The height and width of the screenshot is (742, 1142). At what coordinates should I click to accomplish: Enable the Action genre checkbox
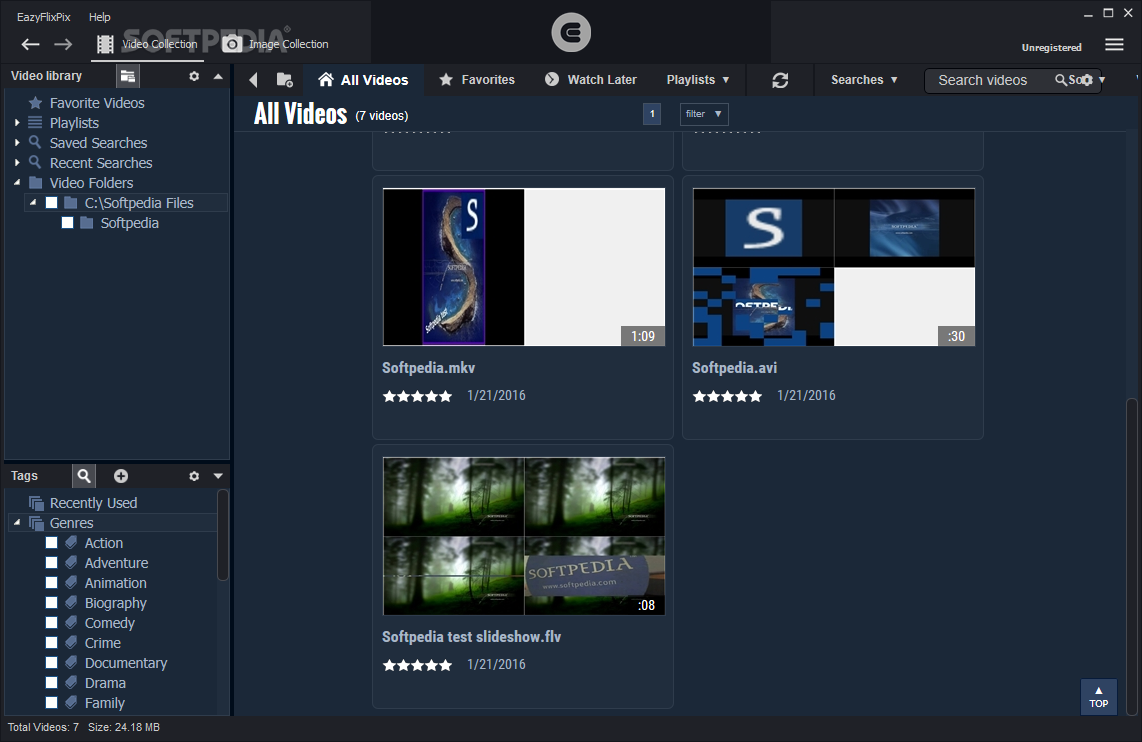52,542
